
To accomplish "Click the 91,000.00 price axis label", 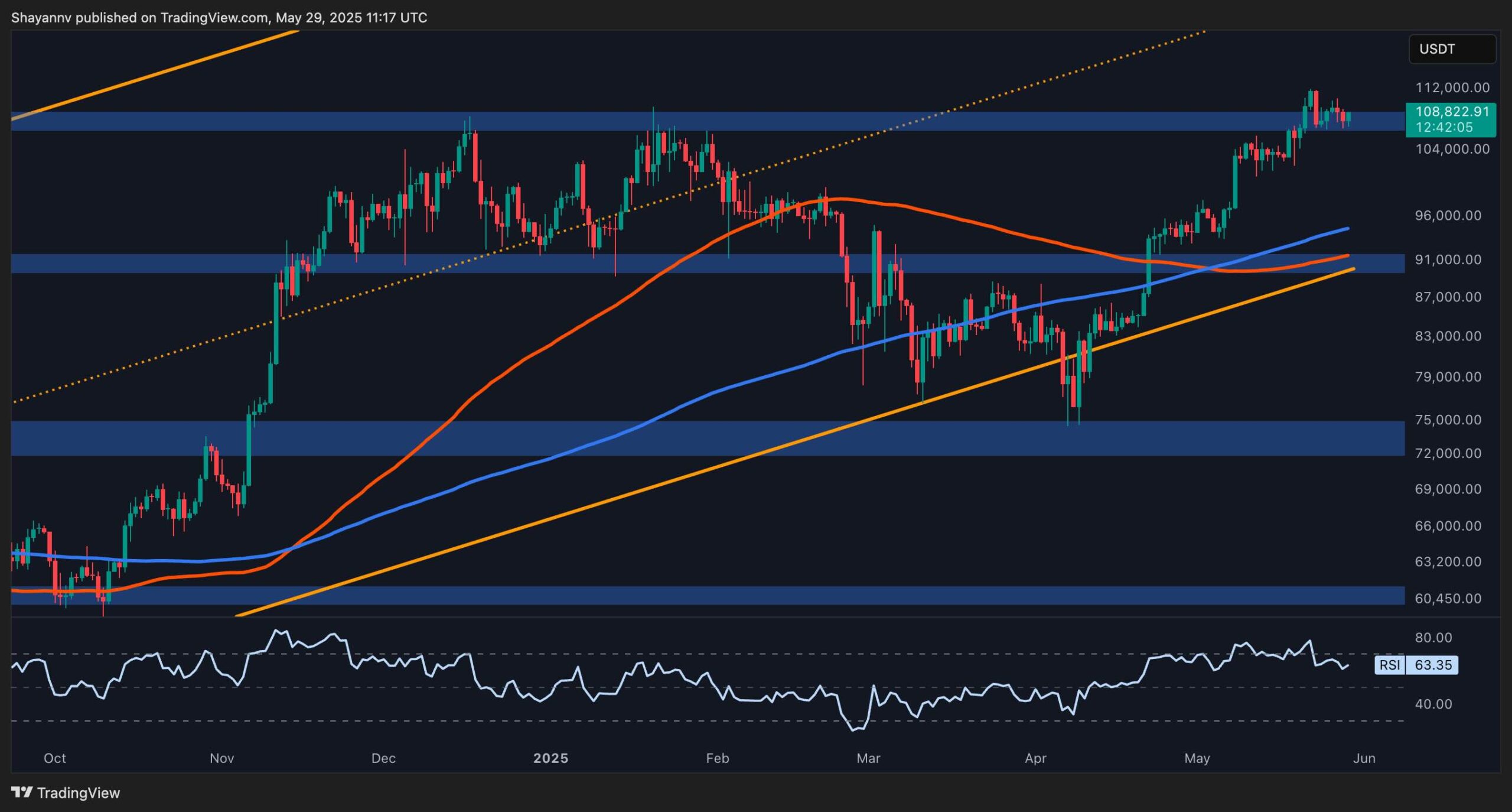I will (1448, 259).
